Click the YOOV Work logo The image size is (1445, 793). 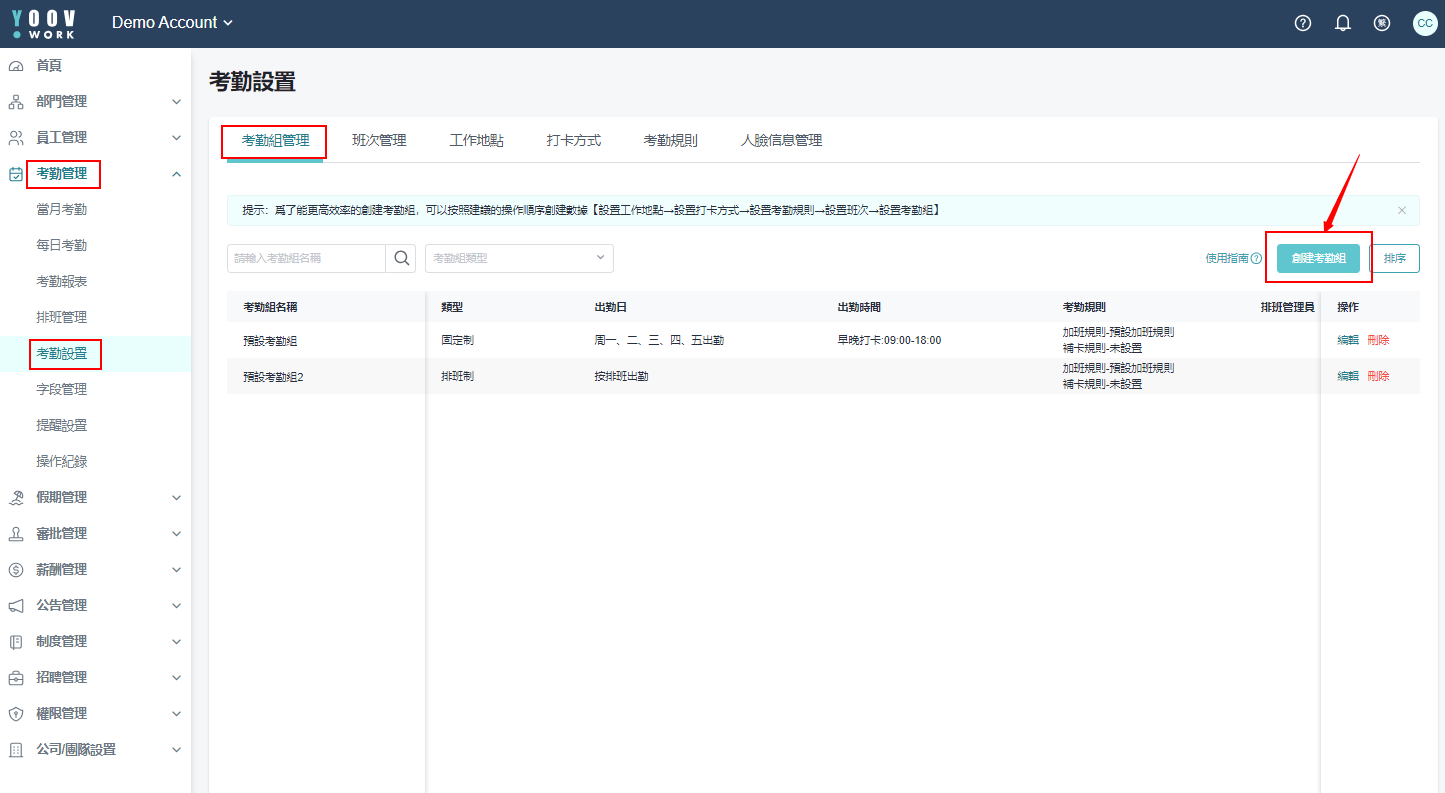[x=44, y=24]
